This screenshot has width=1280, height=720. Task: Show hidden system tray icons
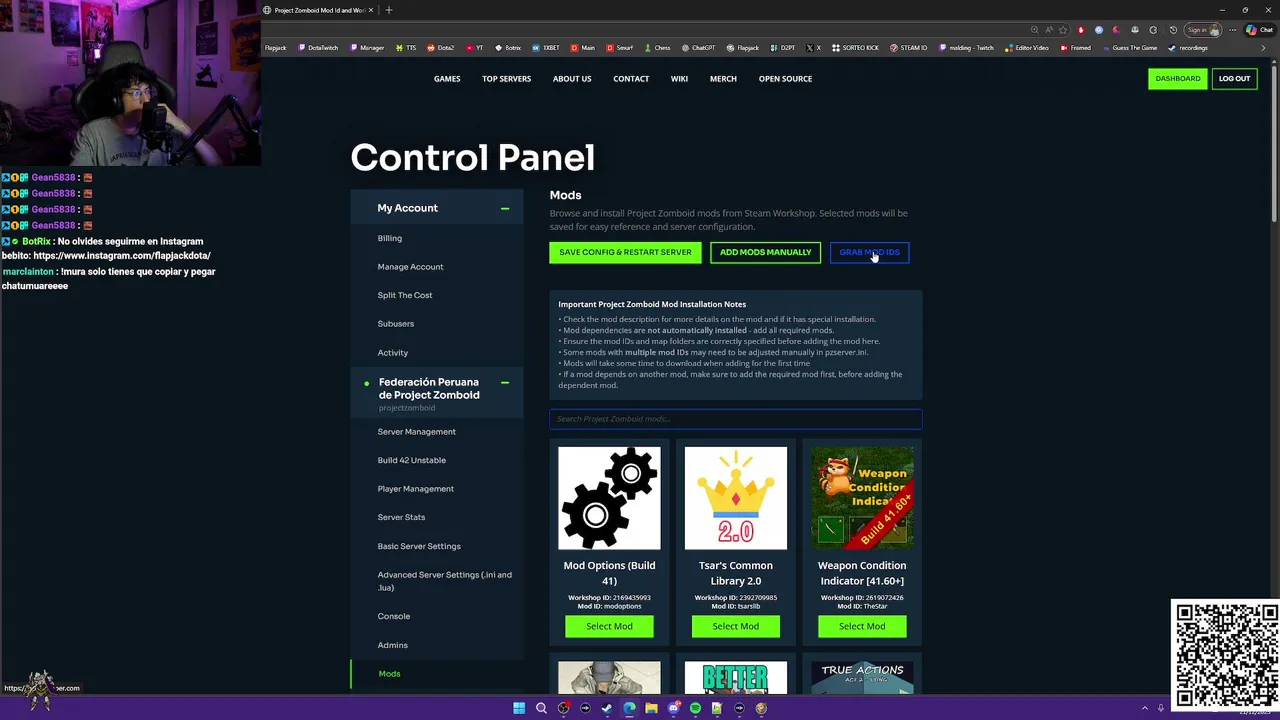pos(1145,708)
